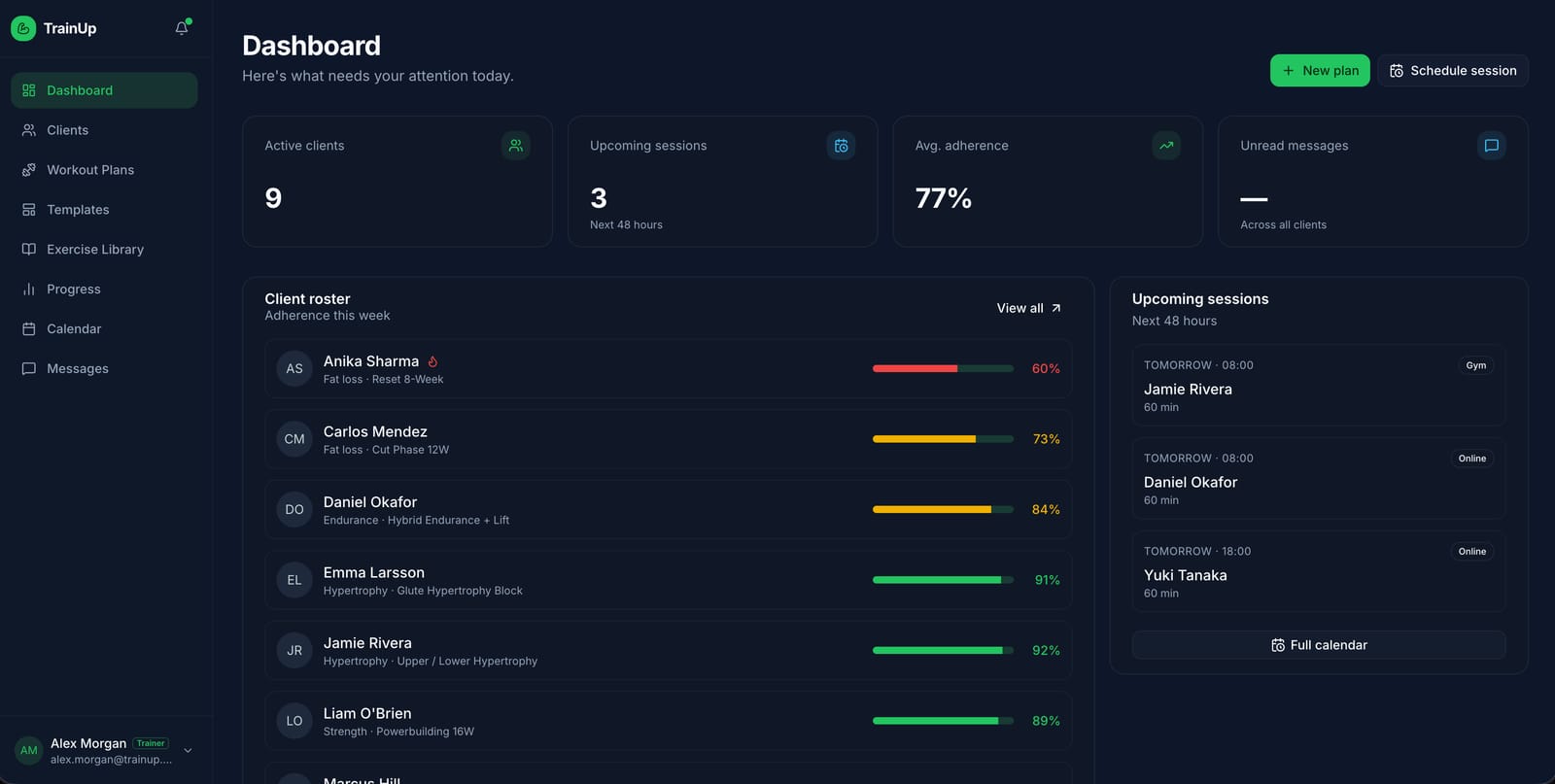1555x784 pixels.
Task: Click the Active clients people icon
Action: tap(516, 146)
